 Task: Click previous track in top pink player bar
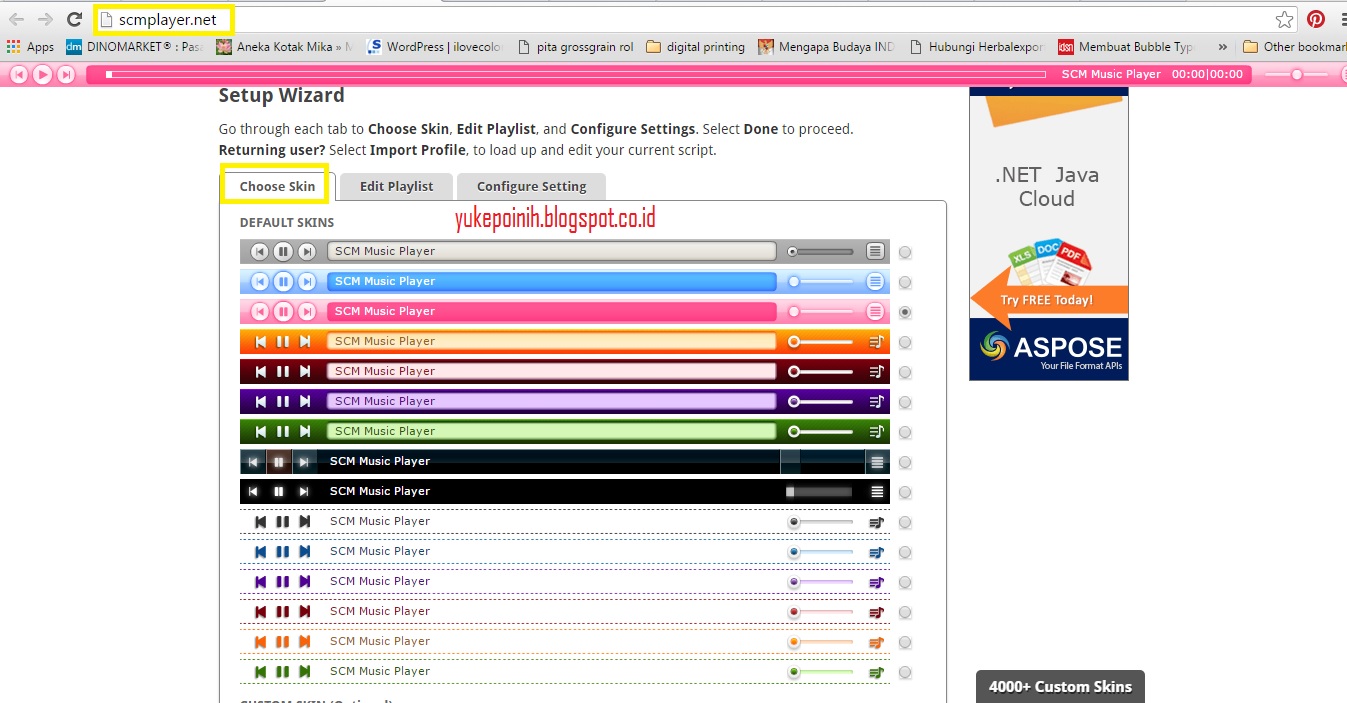[19, 74]
